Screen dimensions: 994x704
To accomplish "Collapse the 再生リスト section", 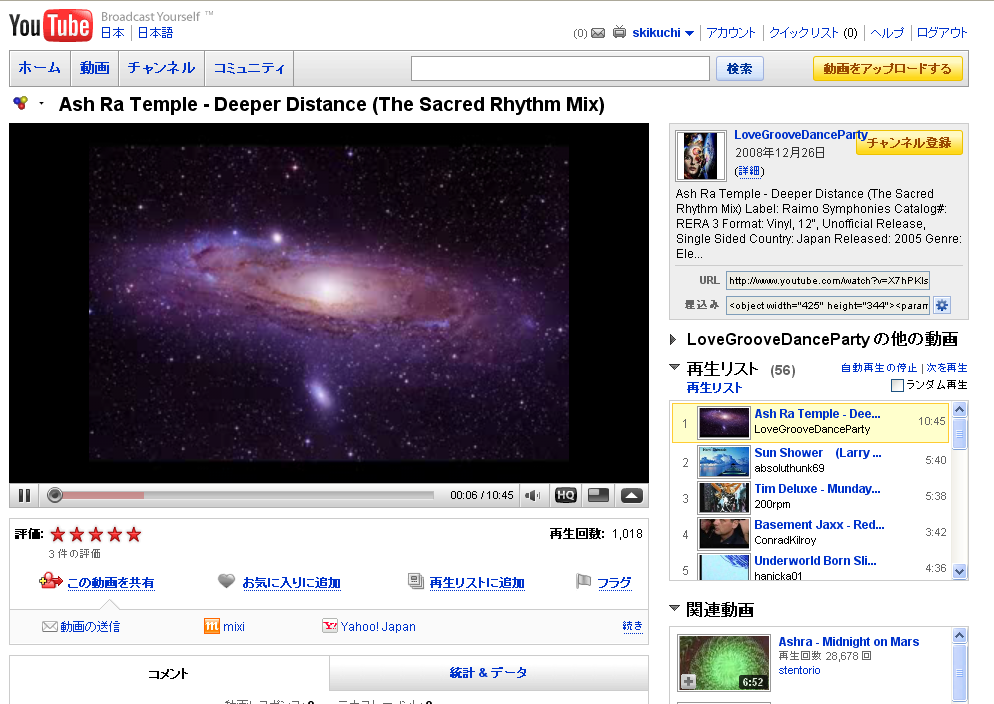I will pos(674,368).
